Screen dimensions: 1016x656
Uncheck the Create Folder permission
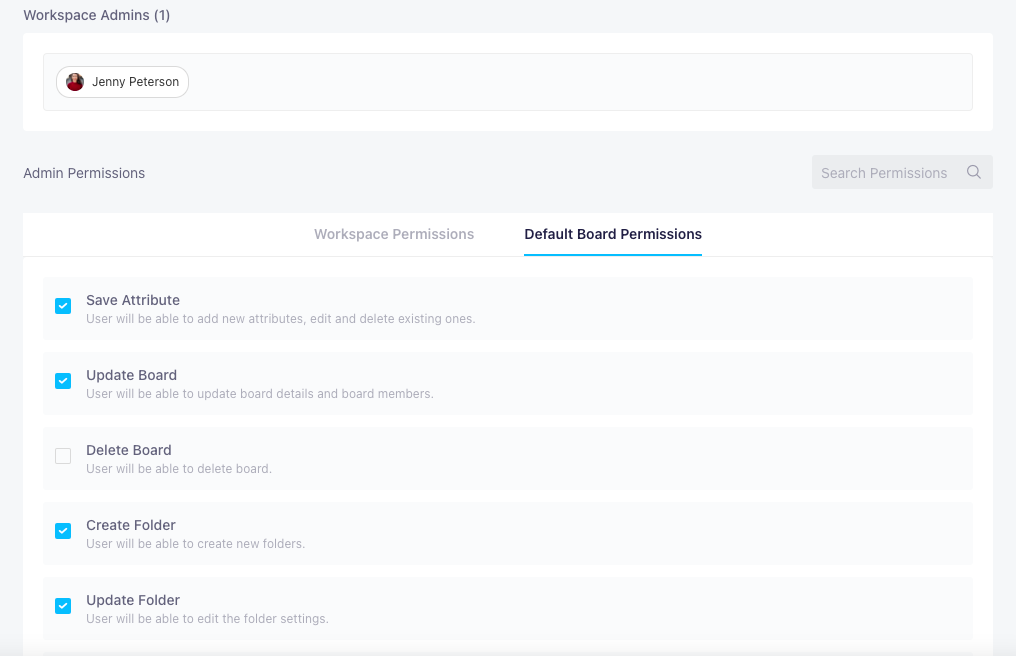(x=63, y=531)
